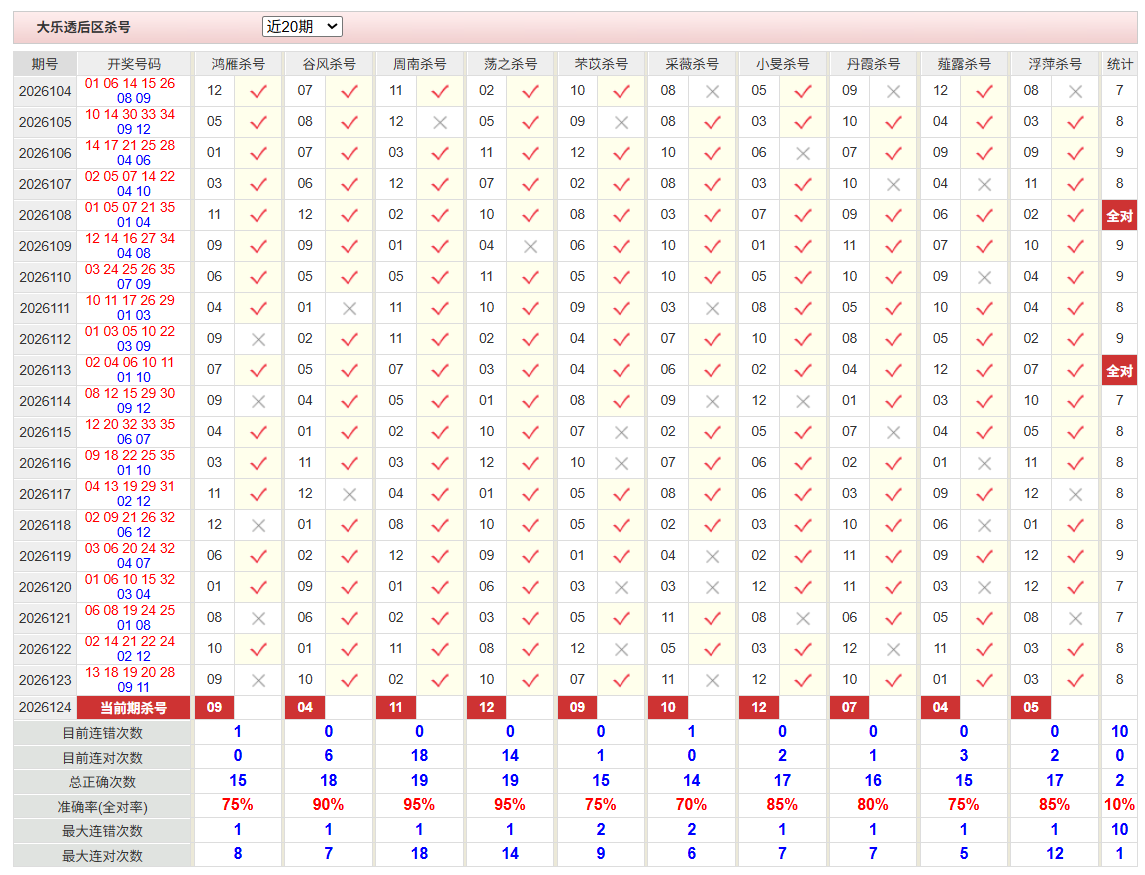This screenshot has height=875, width=1145.
Task: Click the 芣苡杀号 column header
Action: pos(601,64)
